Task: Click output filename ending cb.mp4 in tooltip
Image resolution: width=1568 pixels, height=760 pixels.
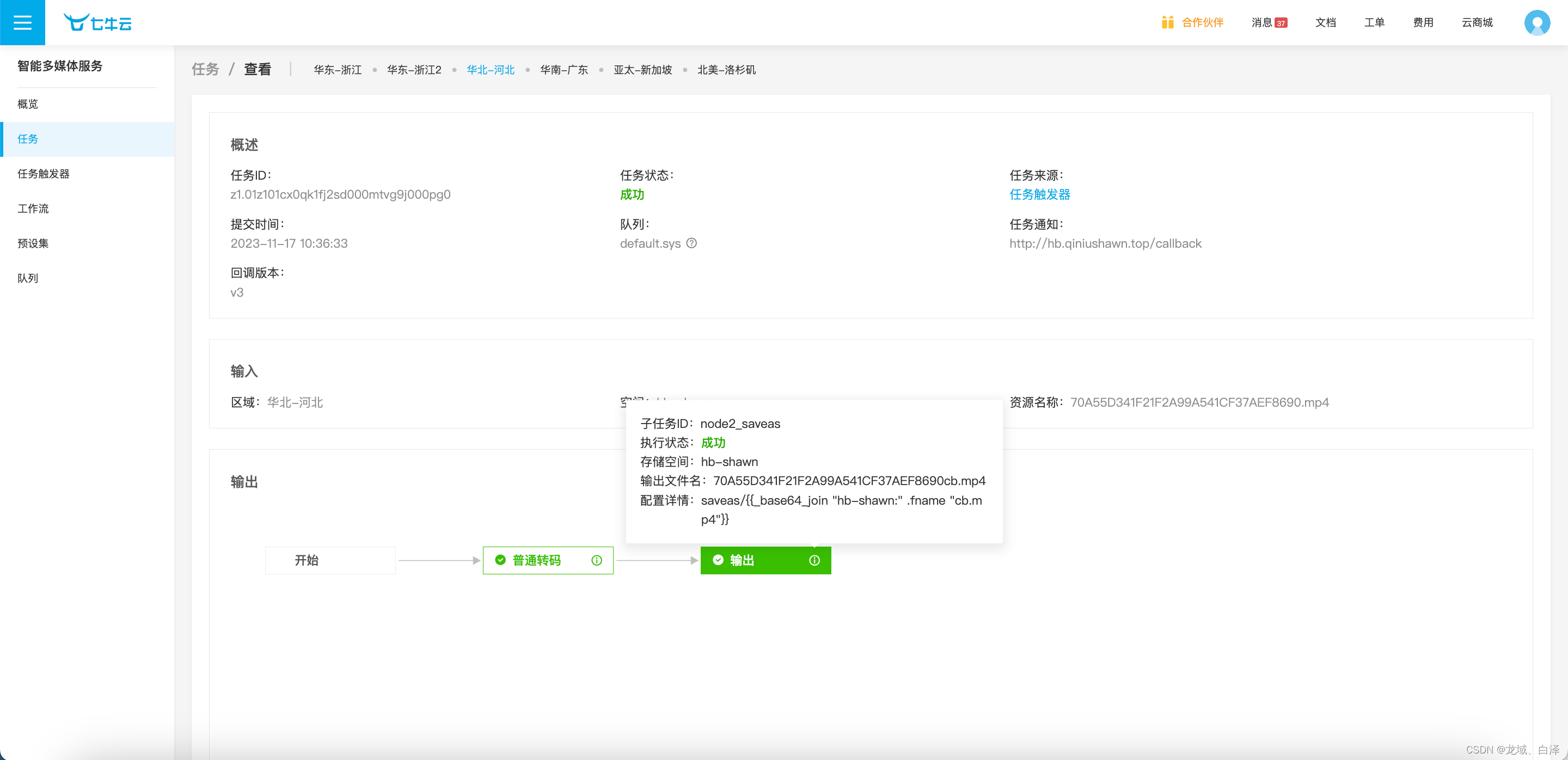Action: [x=849, y=481]
